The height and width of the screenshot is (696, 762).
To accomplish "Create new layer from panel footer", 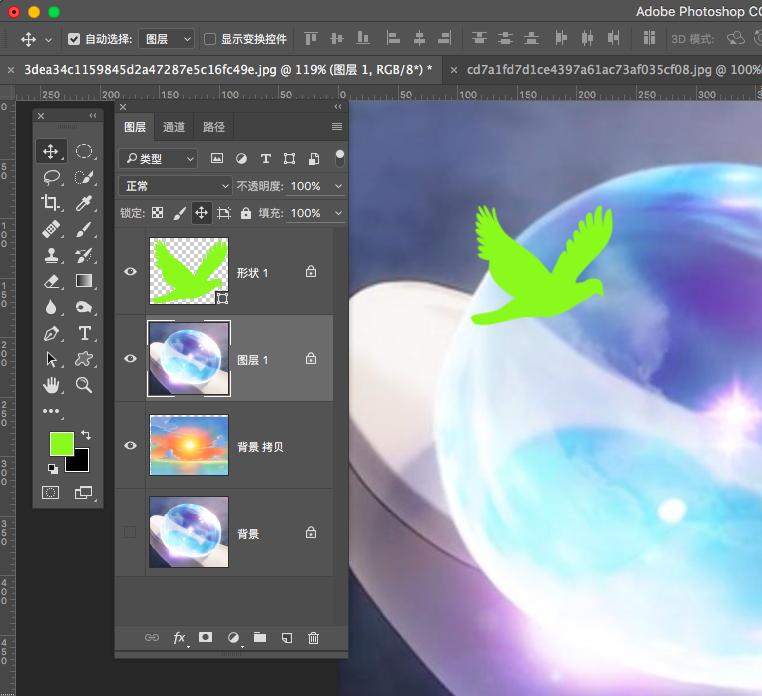I will point(286,637).
